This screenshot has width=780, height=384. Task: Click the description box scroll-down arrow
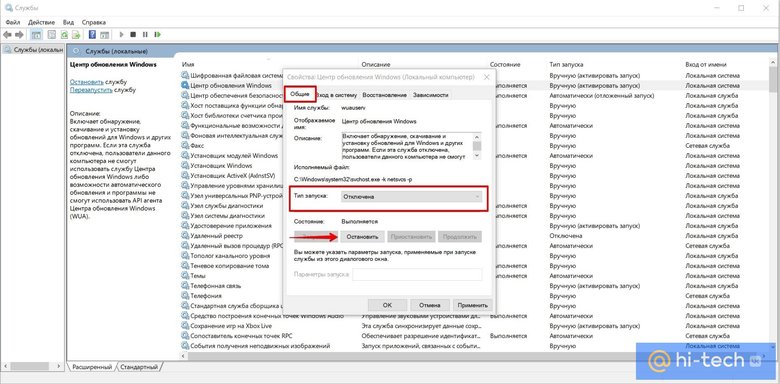point(477,156)
